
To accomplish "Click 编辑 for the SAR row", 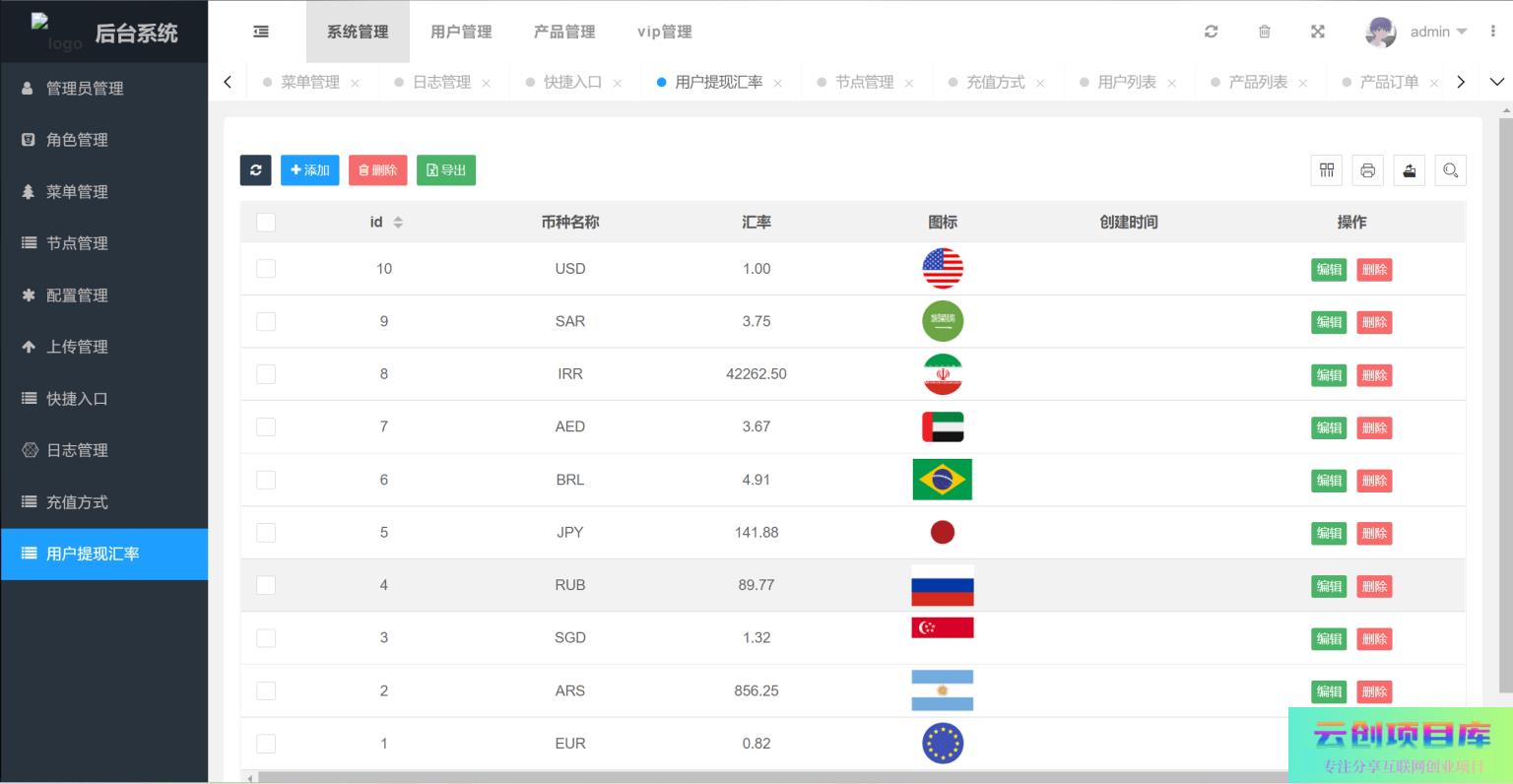I will [1328, 322].
